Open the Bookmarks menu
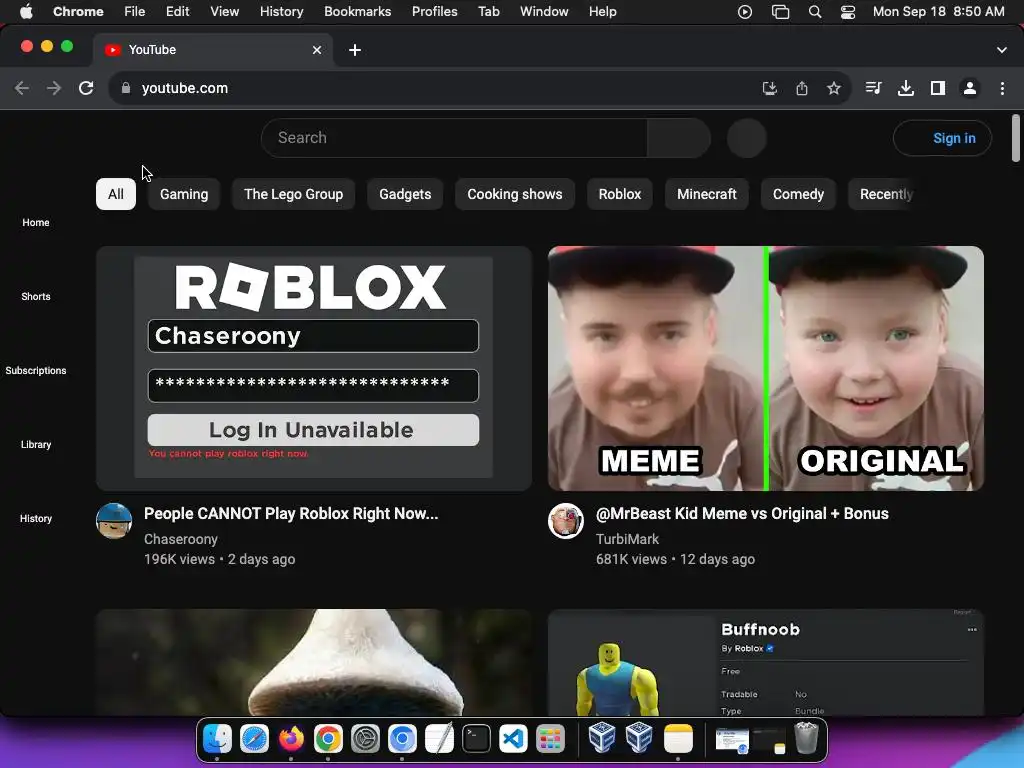1024x768 pixels. coord(357,12)
